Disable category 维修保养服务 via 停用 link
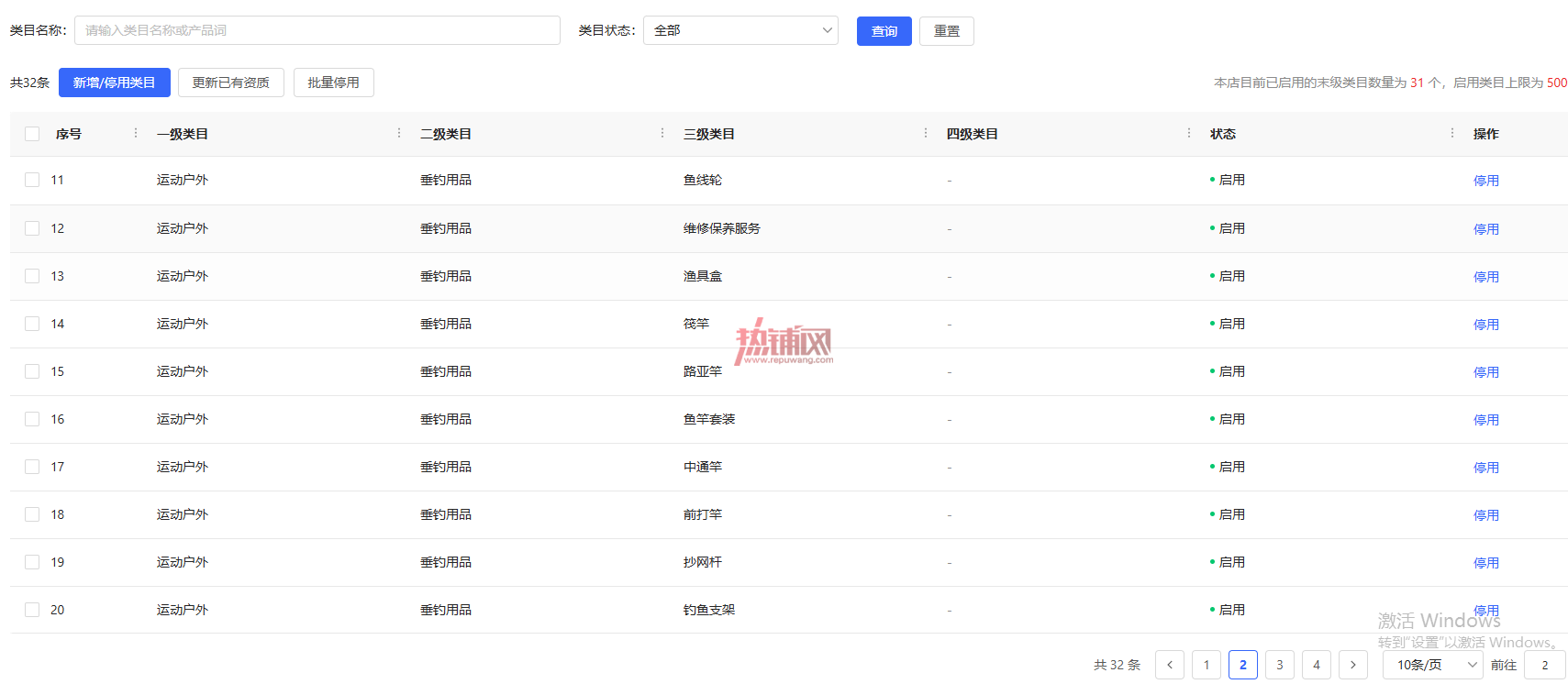Viewport: 1568px width, 684px height. click(1486, 229)
